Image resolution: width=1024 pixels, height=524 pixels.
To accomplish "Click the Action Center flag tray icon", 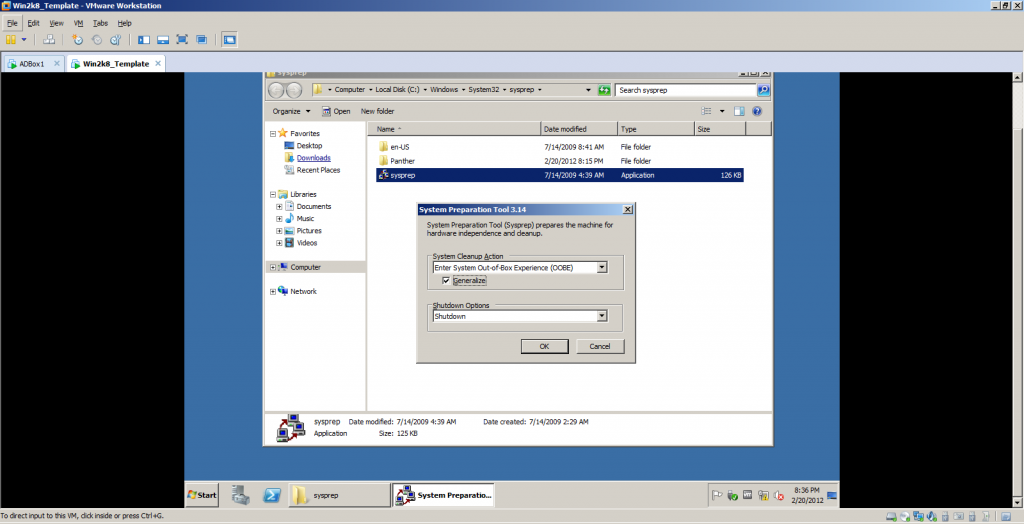I will (x=716, y=496).
